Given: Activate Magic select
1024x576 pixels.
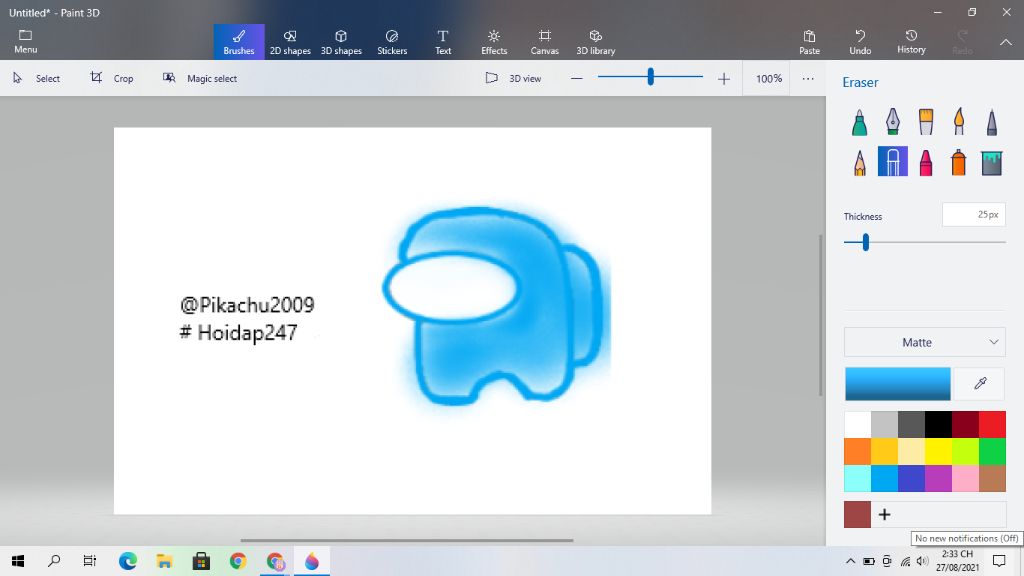Looking at the screenshot, I should 200,78.
